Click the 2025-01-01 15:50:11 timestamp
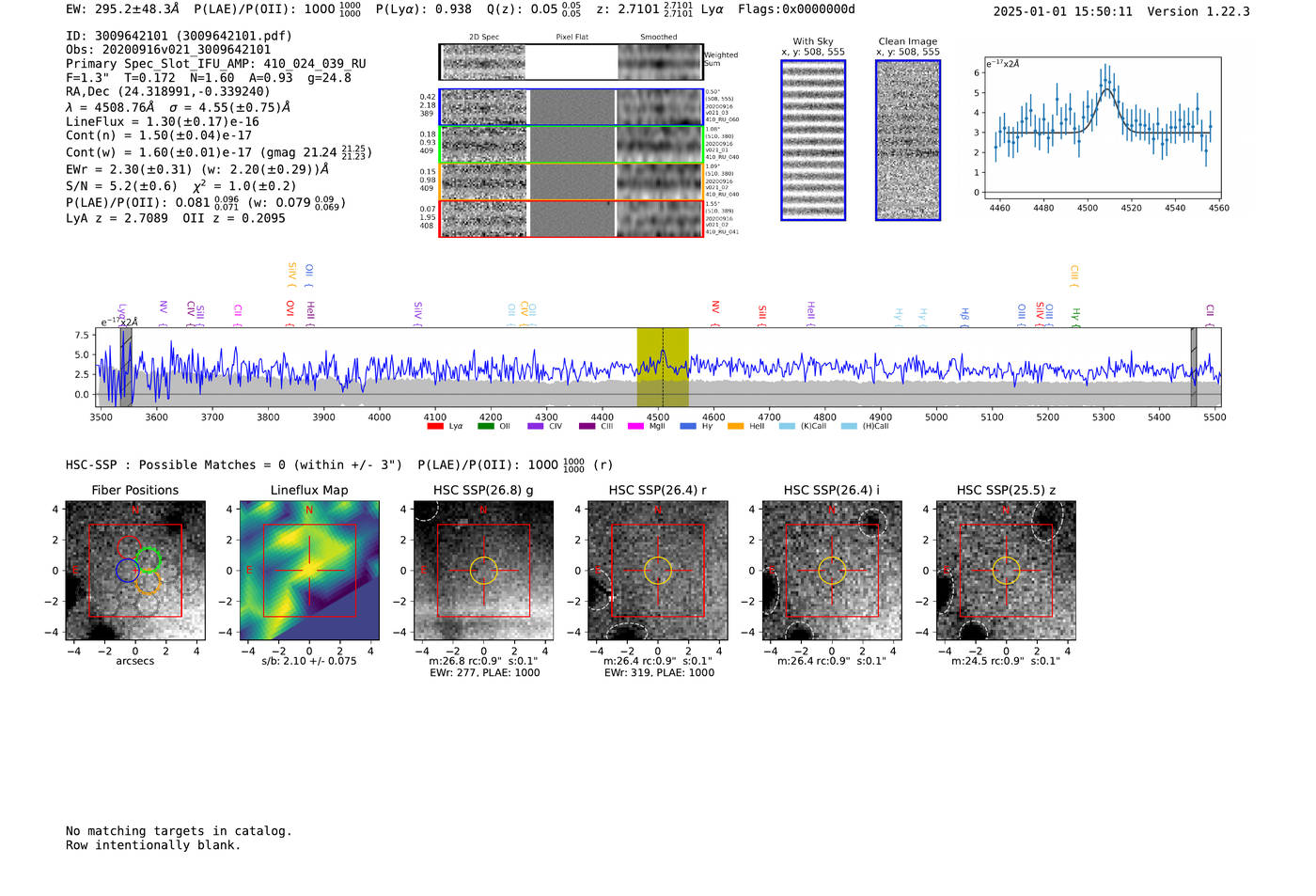The image size is (1316, 896). click(1062, 11)
